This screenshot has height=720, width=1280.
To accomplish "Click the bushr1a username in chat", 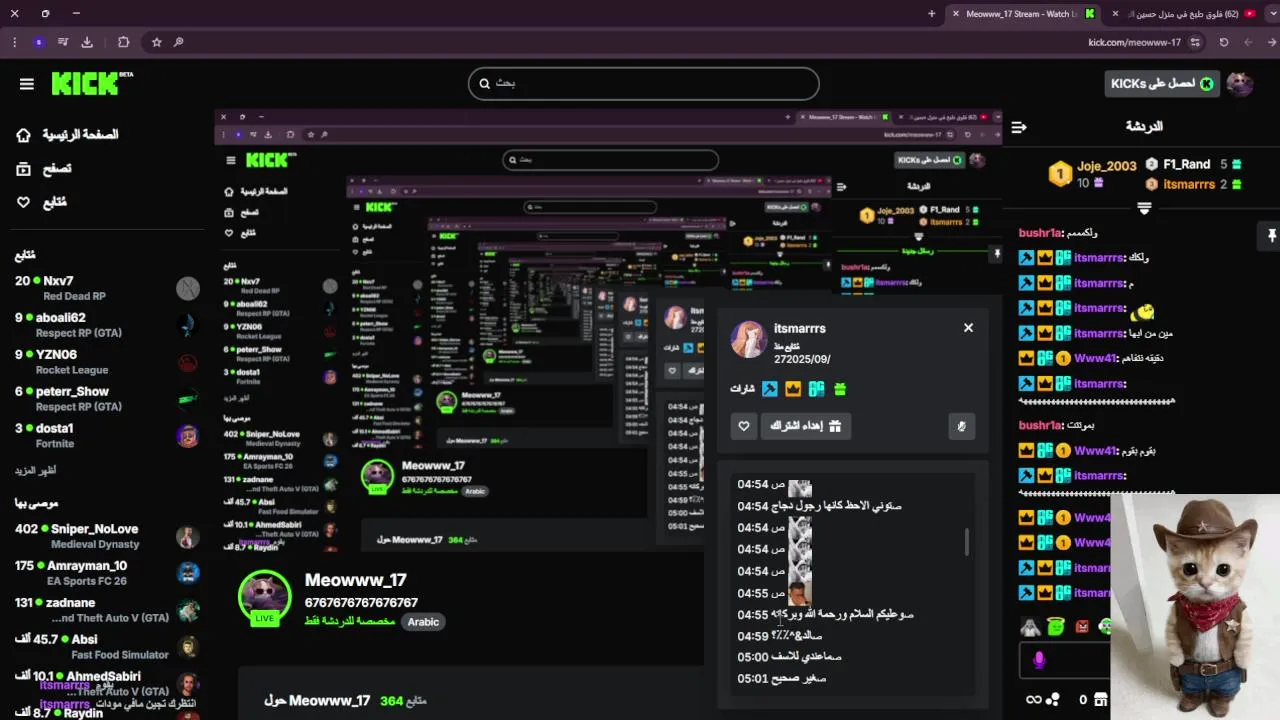I will [x=1040, y=233].
